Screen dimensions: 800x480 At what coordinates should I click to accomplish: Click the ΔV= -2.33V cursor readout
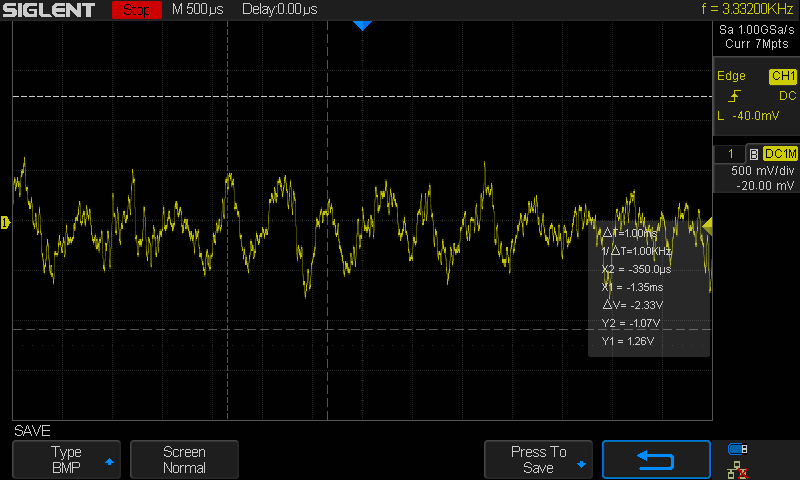pyautogui.click(x=633, y=305)
